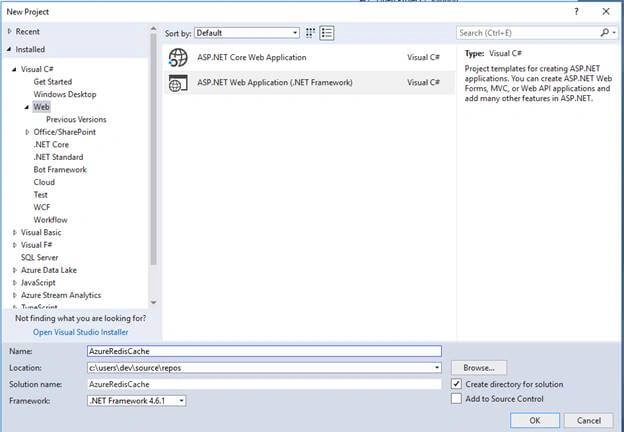Expand the Office/SharePoint node
The image size is (624, 432).
[27, 132]
